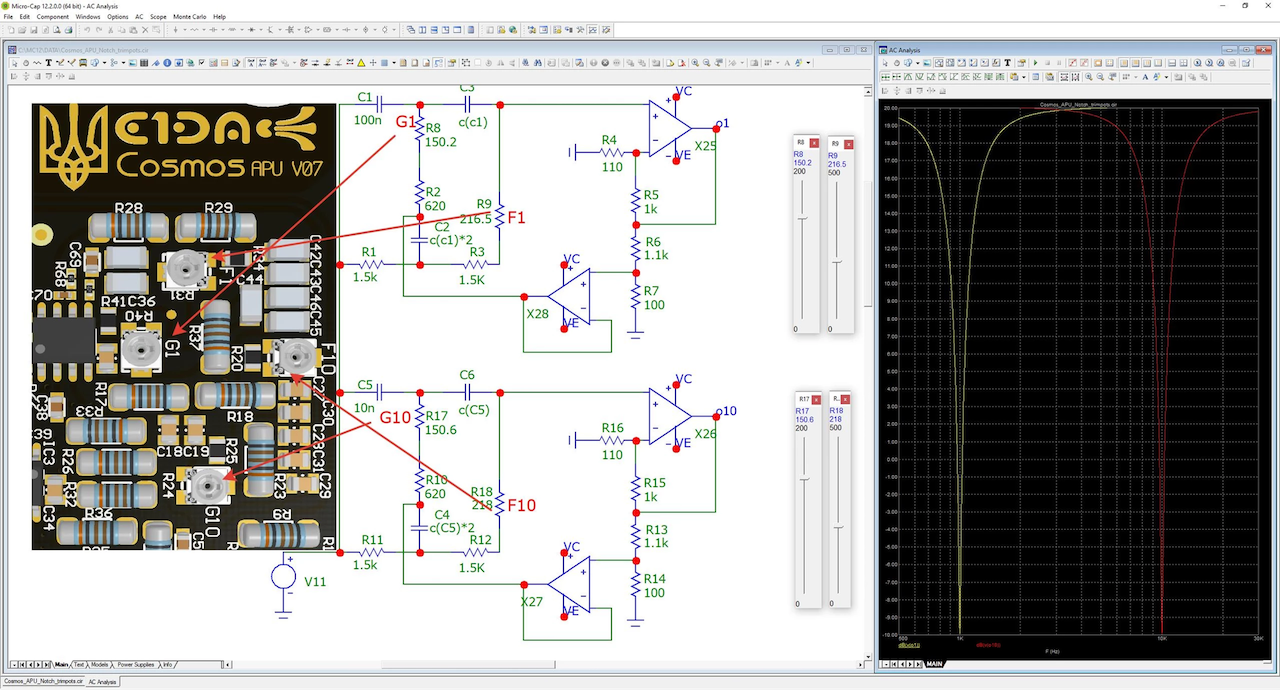Image resolution: width=1280 pixels, height=690 pixels.
Task: Close the R9 slider panel
Action: point(849,144)
